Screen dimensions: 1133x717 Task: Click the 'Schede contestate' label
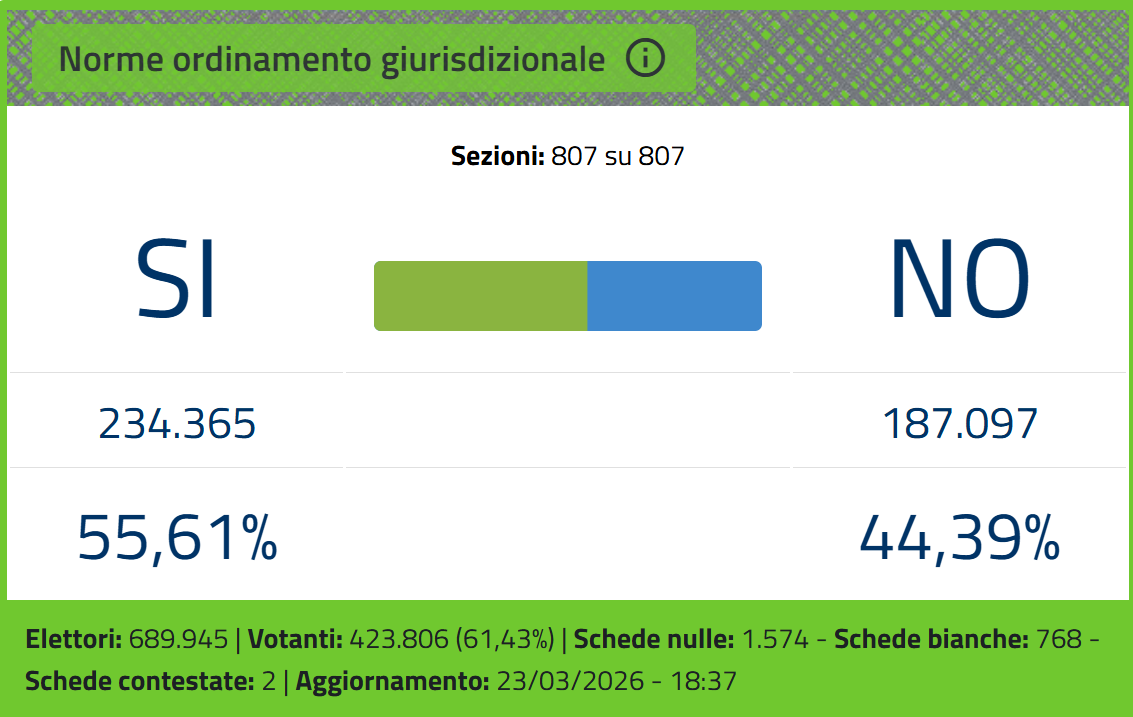138,682
